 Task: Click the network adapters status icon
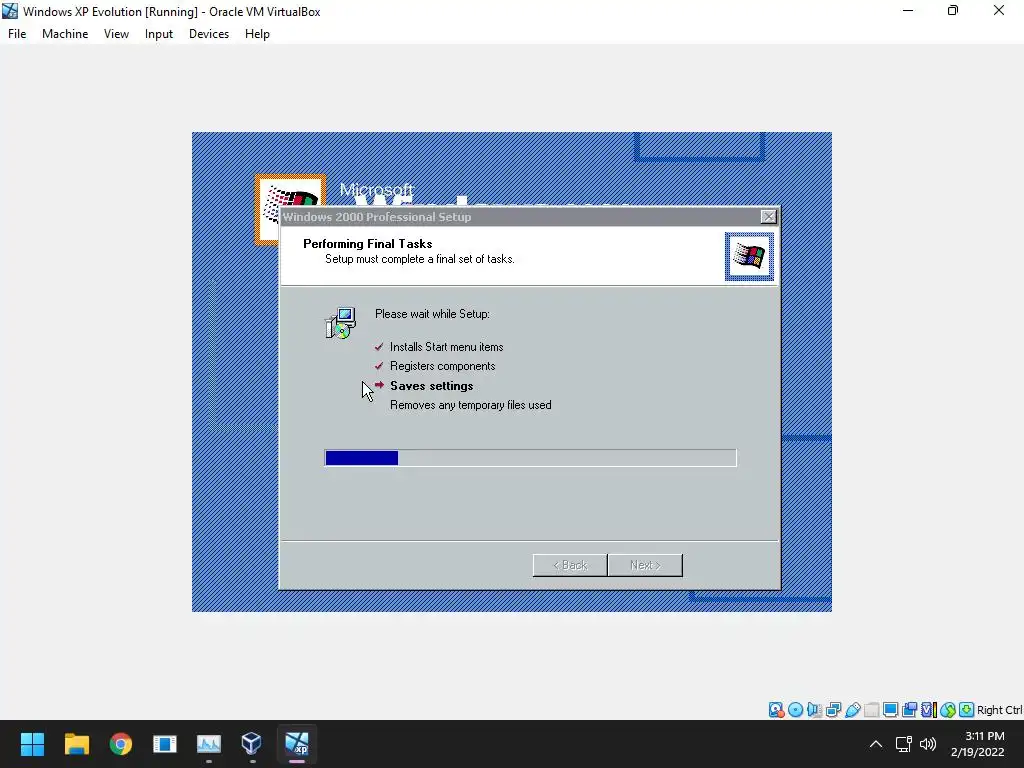coord(833,710)
